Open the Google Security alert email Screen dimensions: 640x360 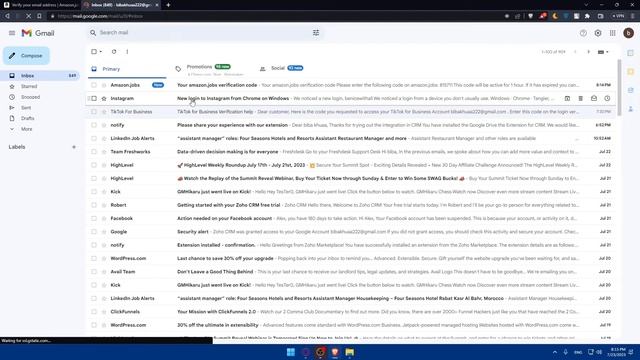click(351, 232)
